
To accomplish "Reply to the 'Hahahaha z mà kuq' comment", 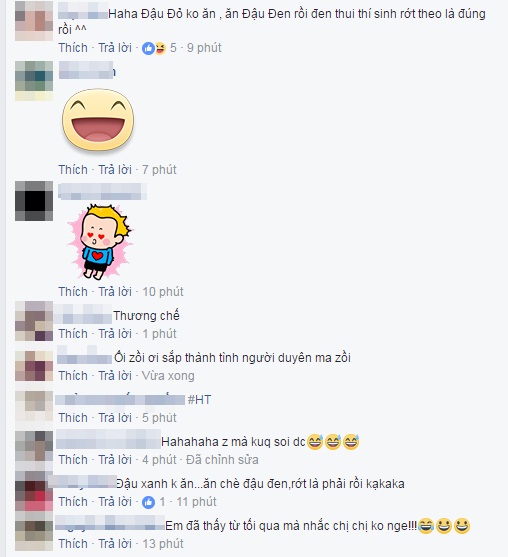I will tap(115, 459).
